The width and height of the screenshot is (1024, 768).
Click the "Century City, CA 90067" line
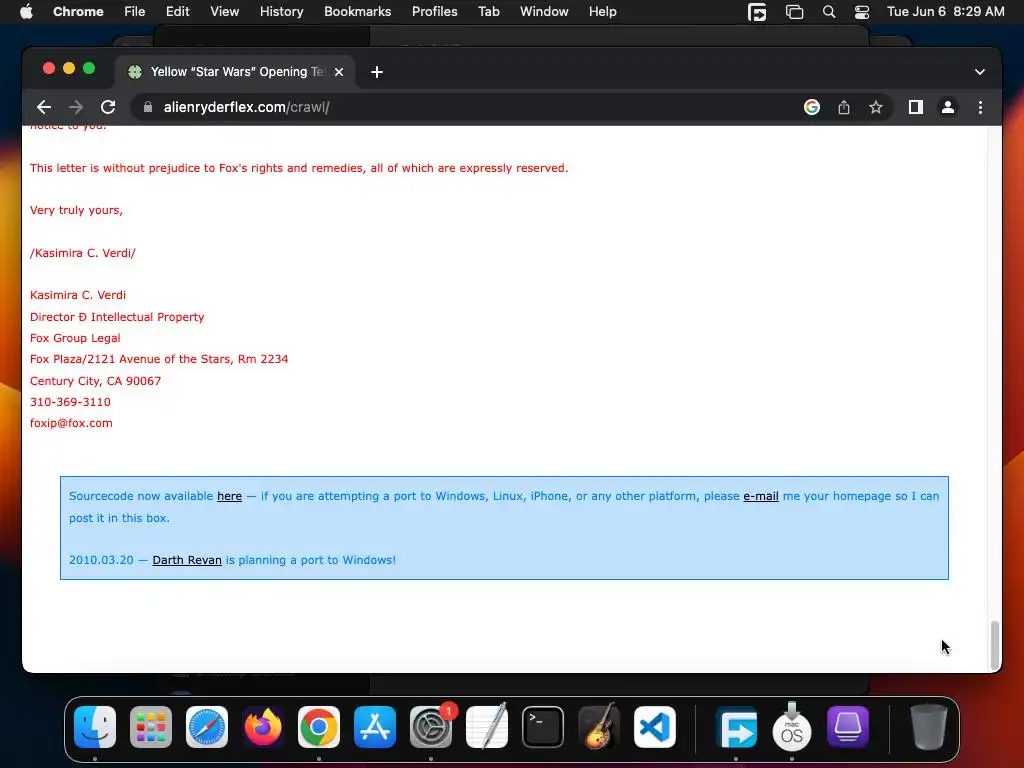point(95,381)
